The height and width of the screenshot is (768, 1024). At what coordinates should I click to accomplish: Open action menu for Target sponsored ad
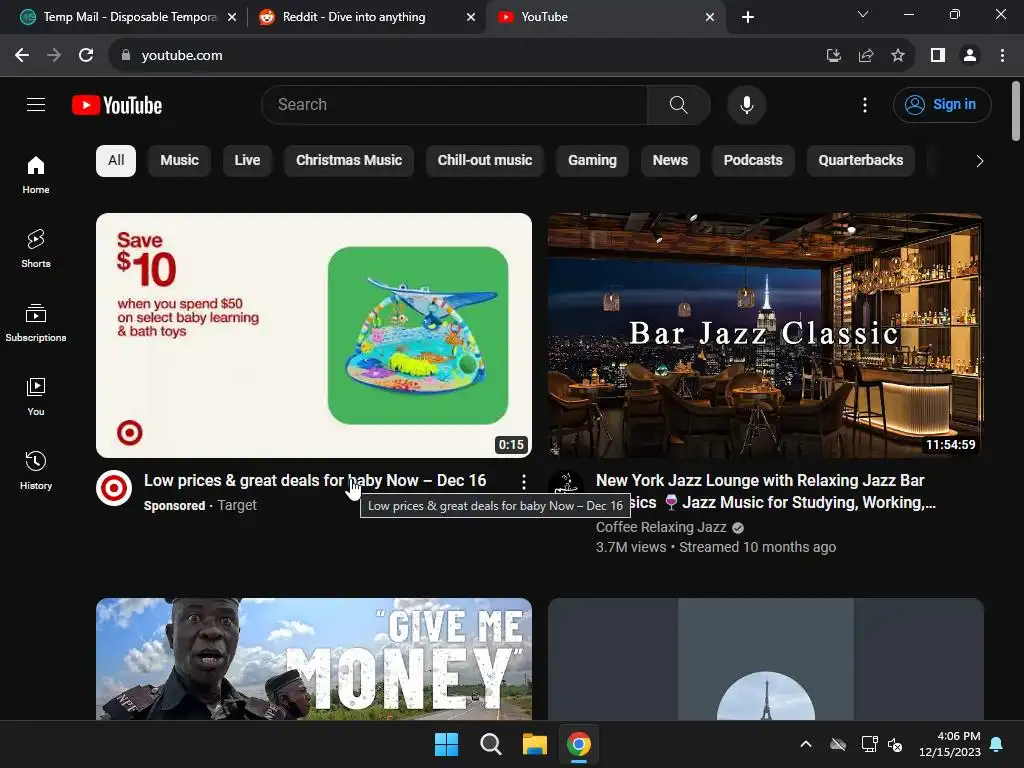(523, 482)
